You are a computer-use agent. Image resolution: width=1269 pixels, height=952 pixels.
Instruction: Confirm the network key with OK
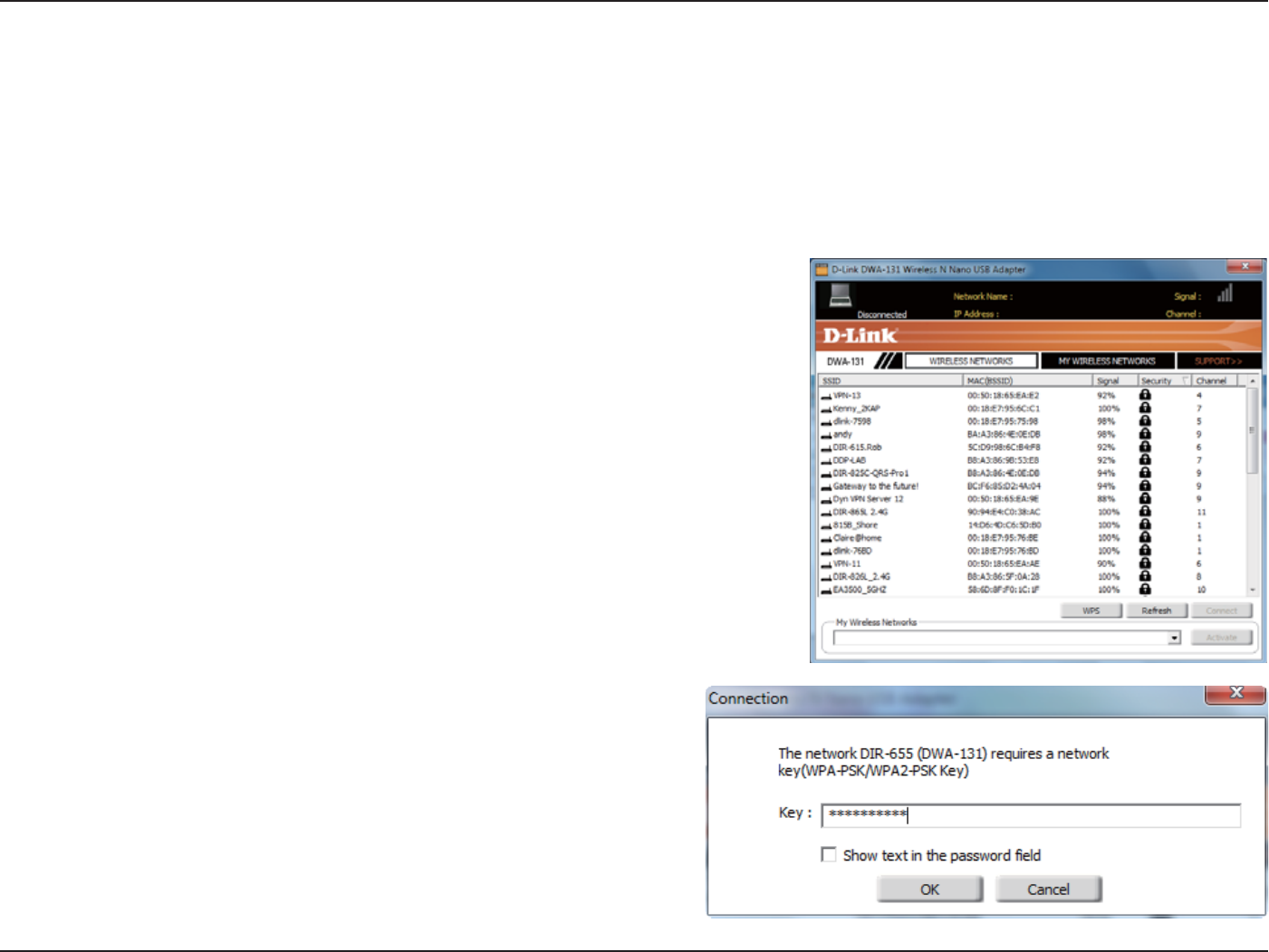coord(929,889)
